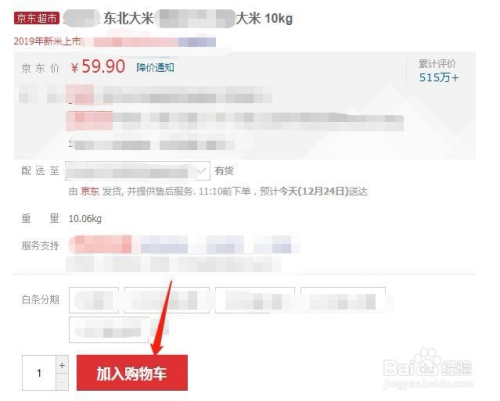The image size is (500, 401).
Task: Add item with 加入购物车 button
Action: (x=132, y=373)
